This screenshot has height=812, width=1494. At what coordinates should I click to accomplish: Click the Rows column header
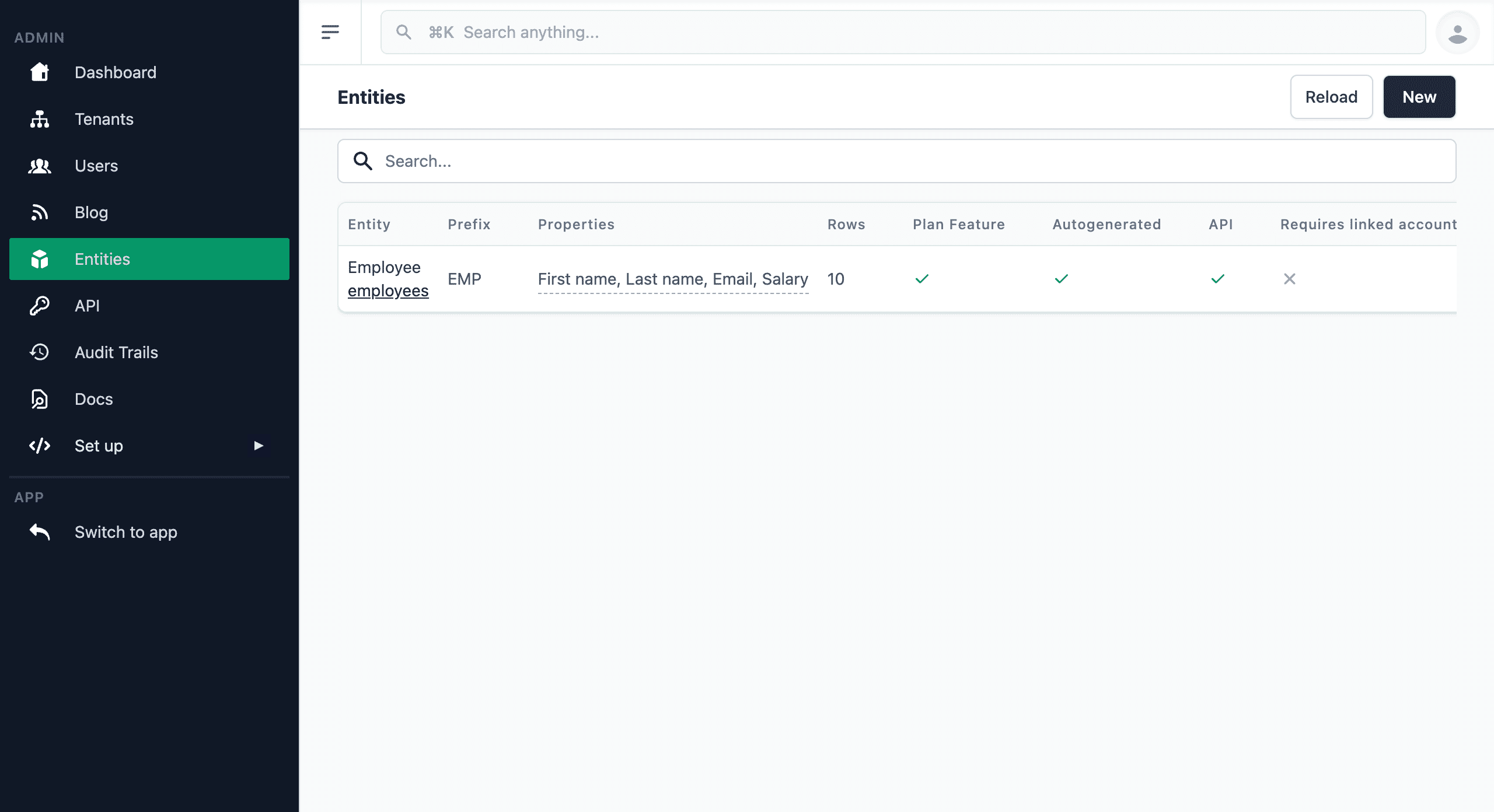[846, 225]
